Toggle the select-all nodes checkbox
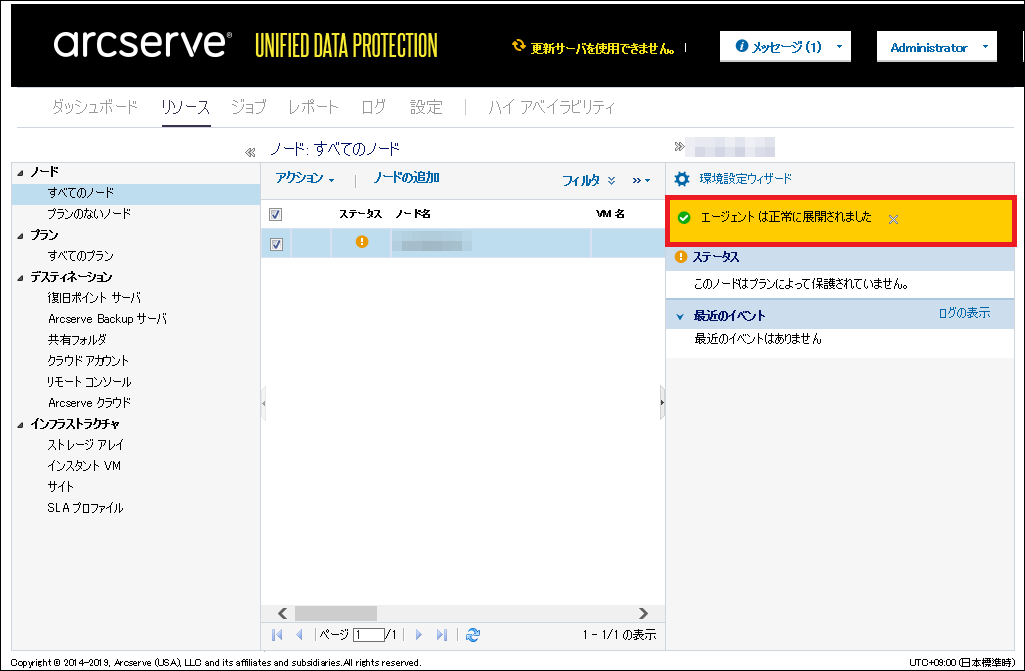The image size is (1025, 671). pyautogui.click(x=276, y=215)
